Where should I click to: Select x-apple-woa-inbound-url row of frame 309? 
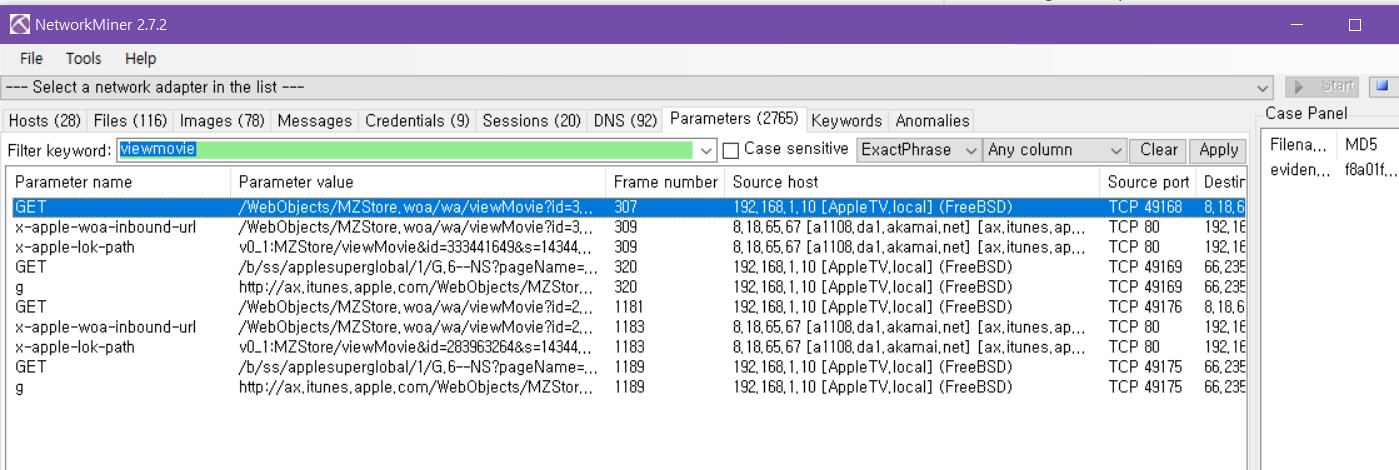click(x=627, y=227)
